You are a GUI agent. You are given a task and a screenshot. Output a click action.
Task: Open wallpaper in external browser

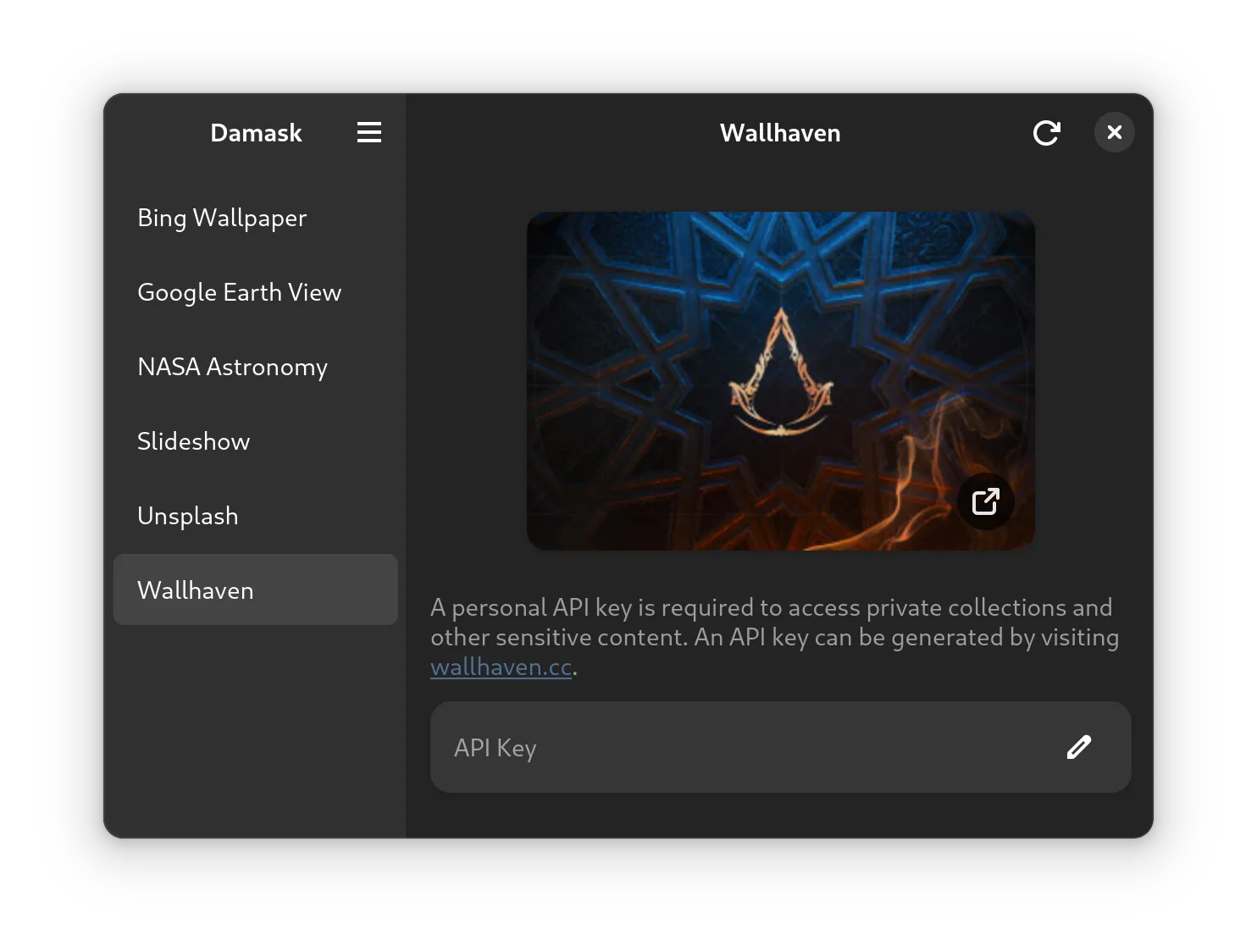[985, 501]
